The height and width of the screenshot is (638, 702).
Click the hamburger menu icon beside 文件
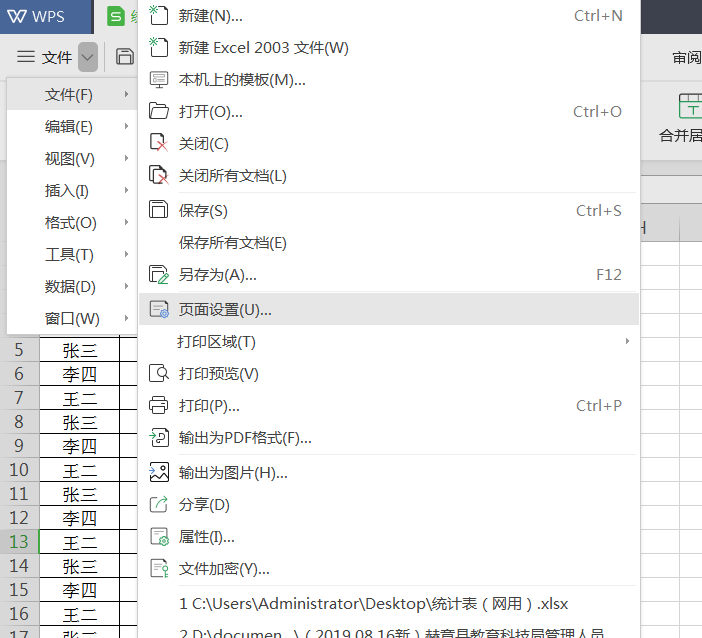26,57
